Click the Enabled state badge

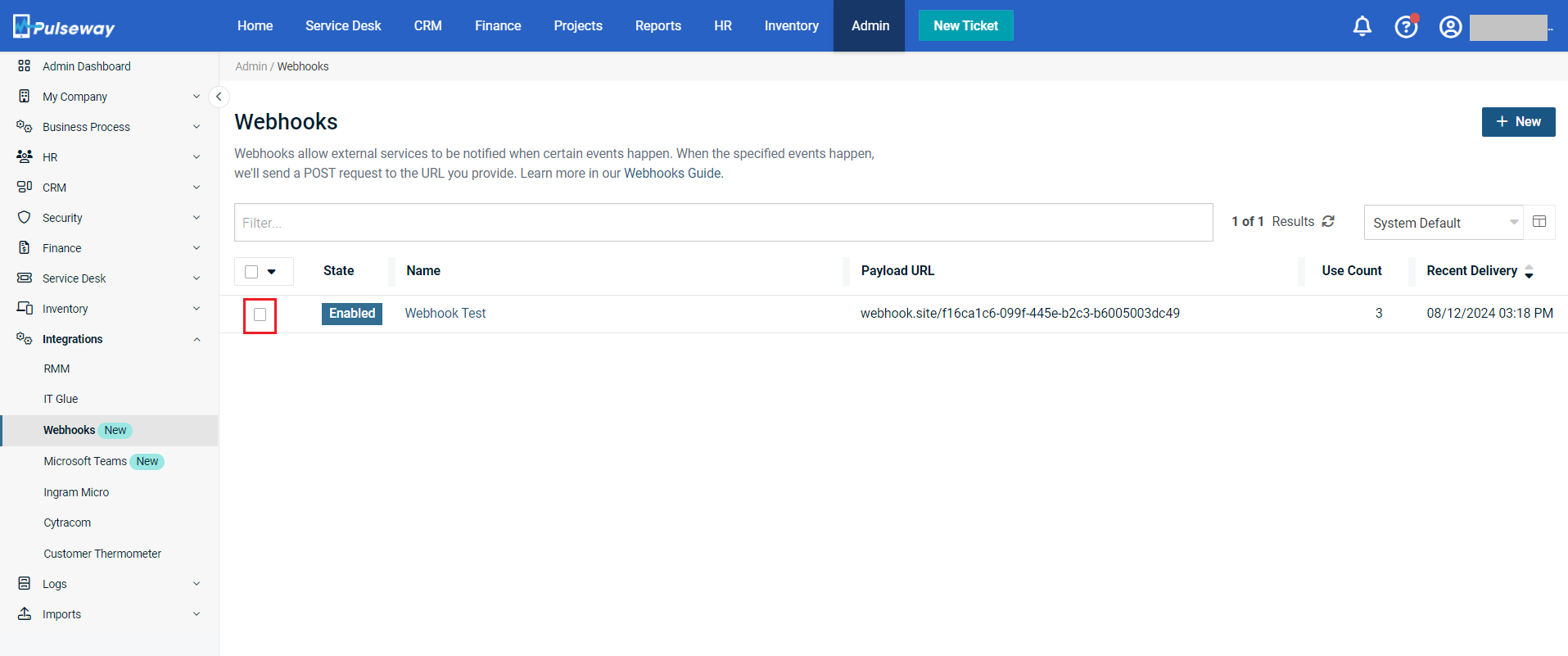coord(352,314)
